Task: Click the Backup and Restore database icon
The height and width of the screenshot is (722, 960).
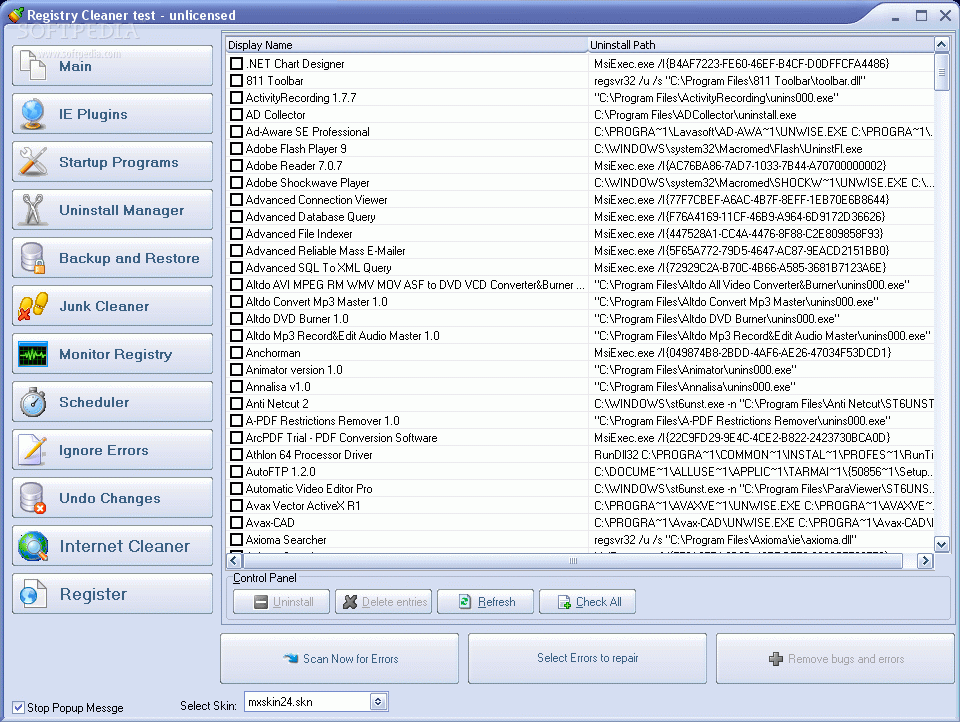Action: point(32,258)
